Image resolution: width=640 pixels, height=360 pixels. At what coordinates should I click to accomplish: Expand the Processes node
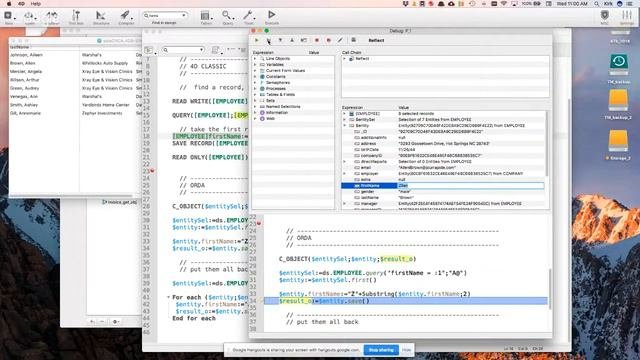(256, 89)
